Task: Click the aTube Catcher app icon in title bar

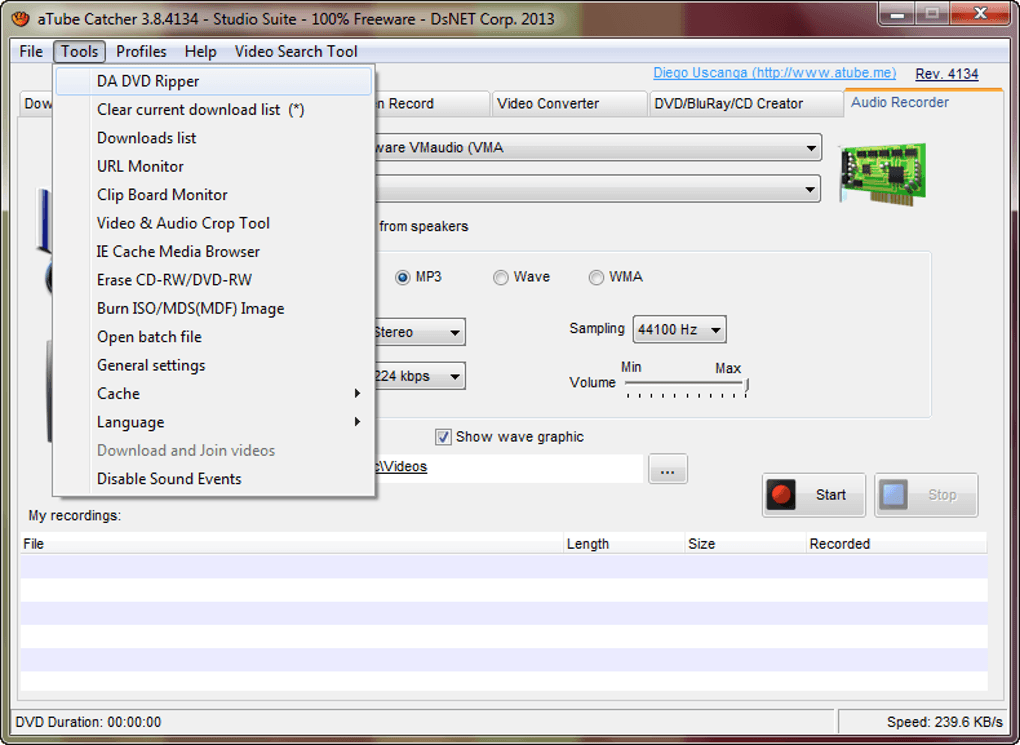Action: click(x=20, y=18)
